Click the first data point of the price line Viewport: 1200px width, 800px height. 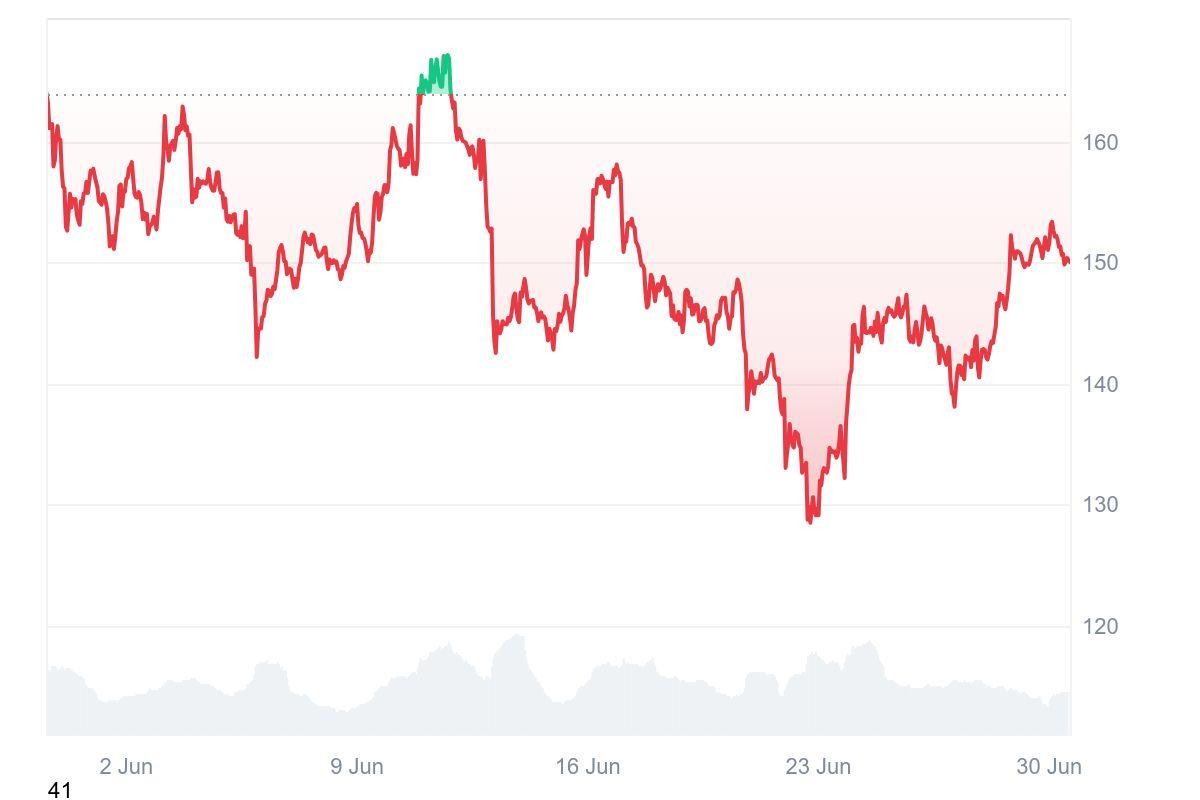(x=48, y=97)
